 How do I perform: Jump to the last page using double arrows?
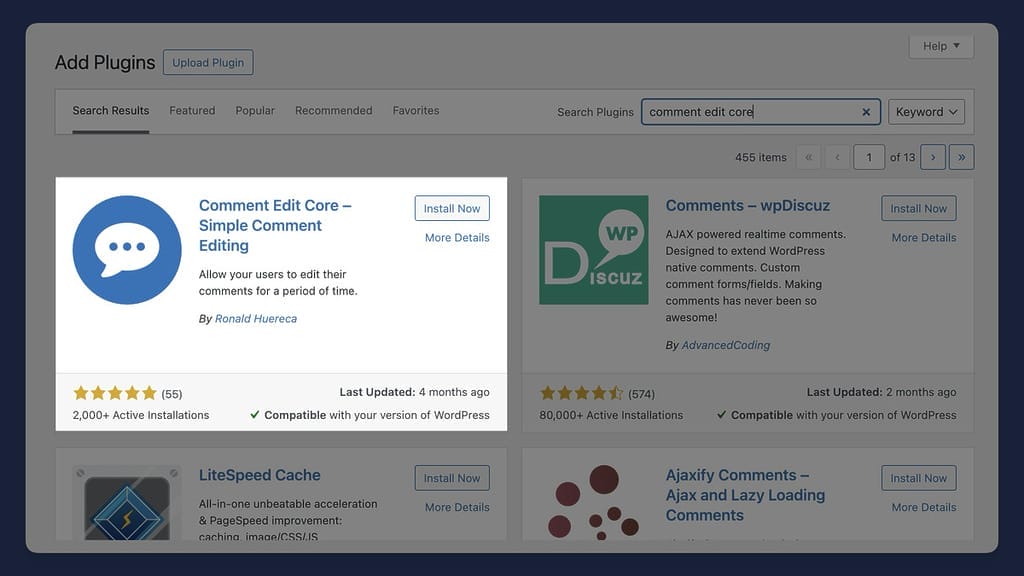961,157
